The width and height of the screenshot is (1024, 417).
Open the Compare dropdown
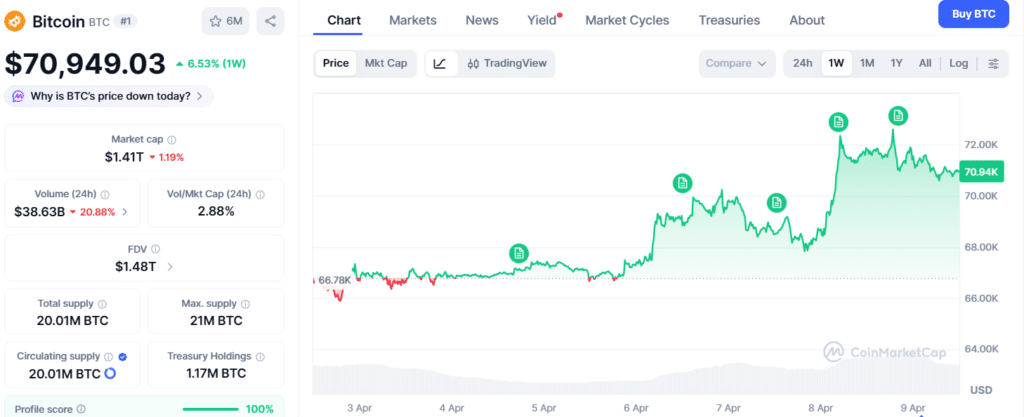[736, 63]
